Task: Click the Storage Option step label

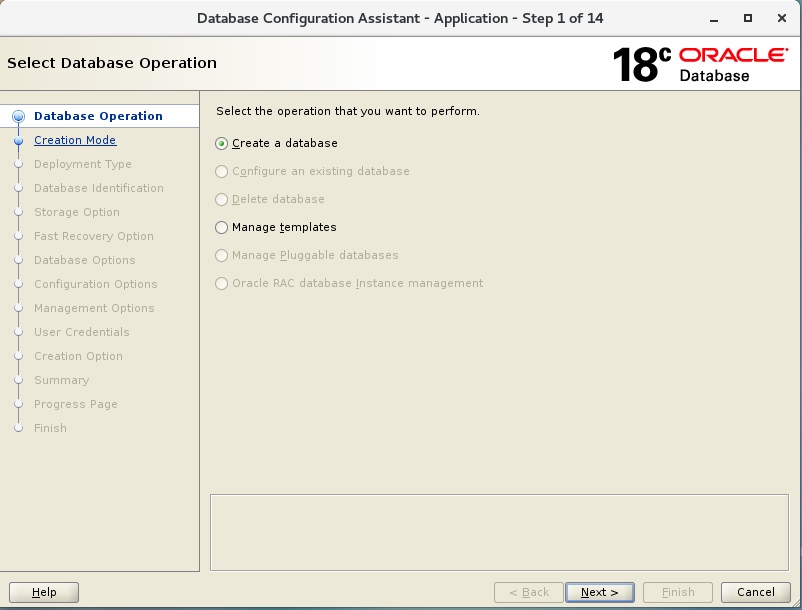Action: tap(77, 212)
